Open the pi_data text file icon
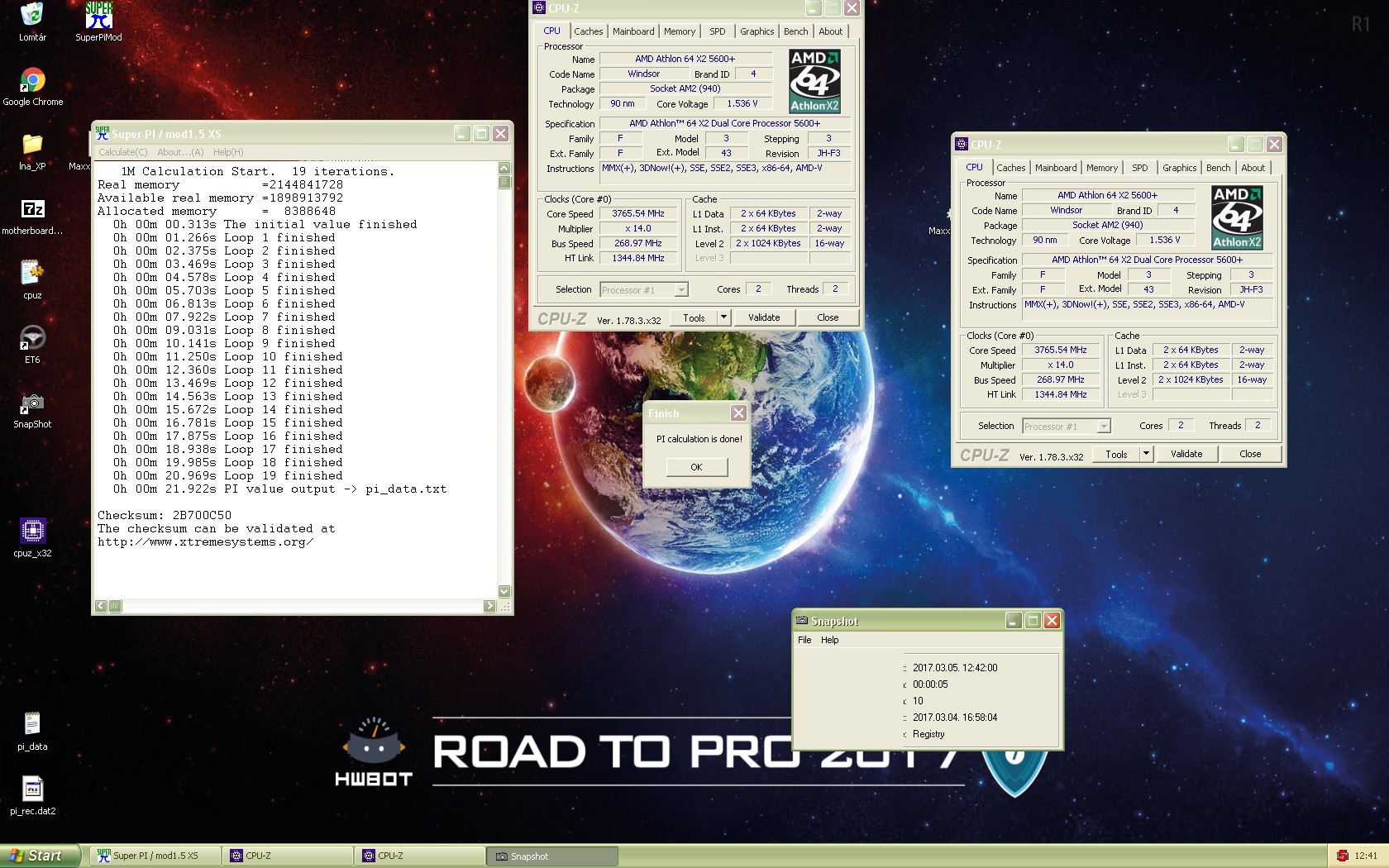 [x=32, y=725]
